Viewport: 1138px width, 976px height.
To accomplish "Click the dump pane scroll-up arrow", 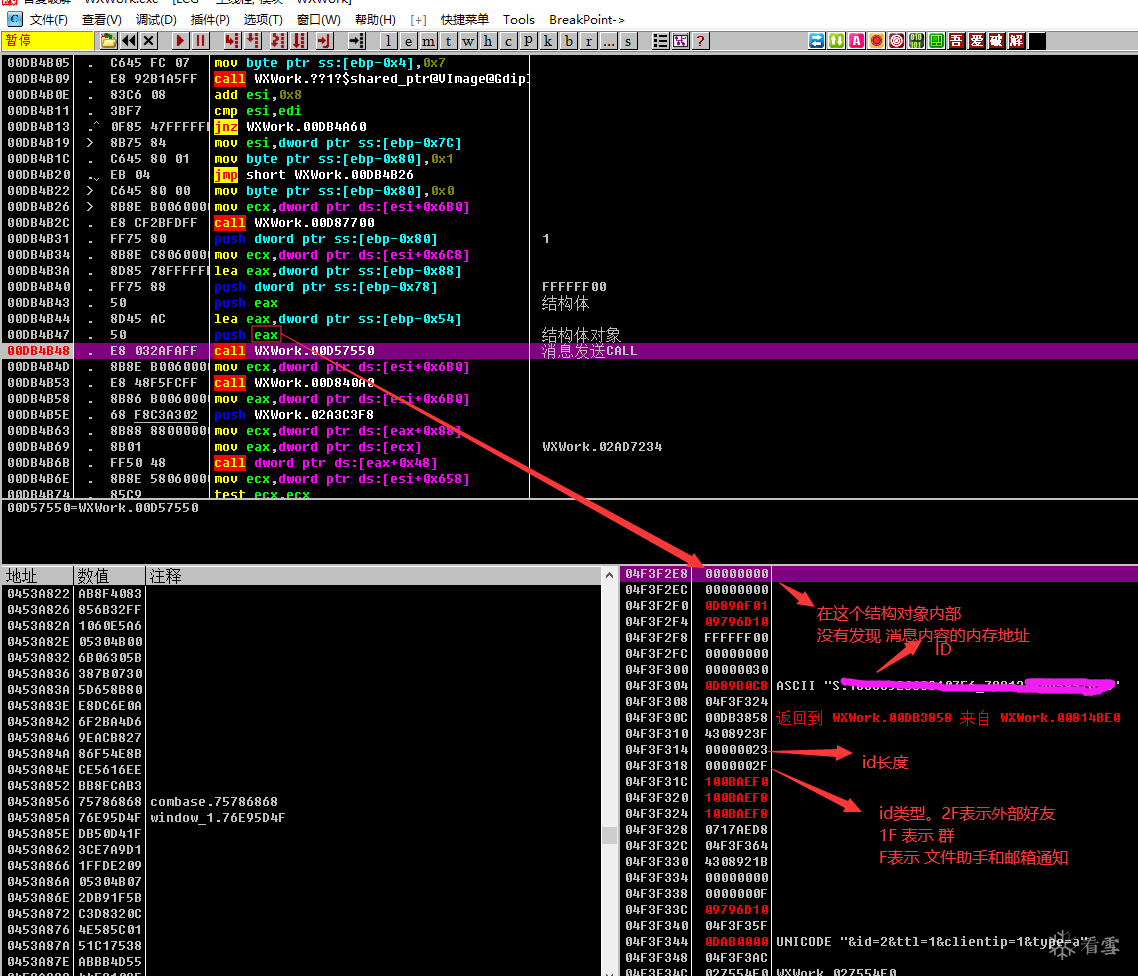I will coord(609,575).
